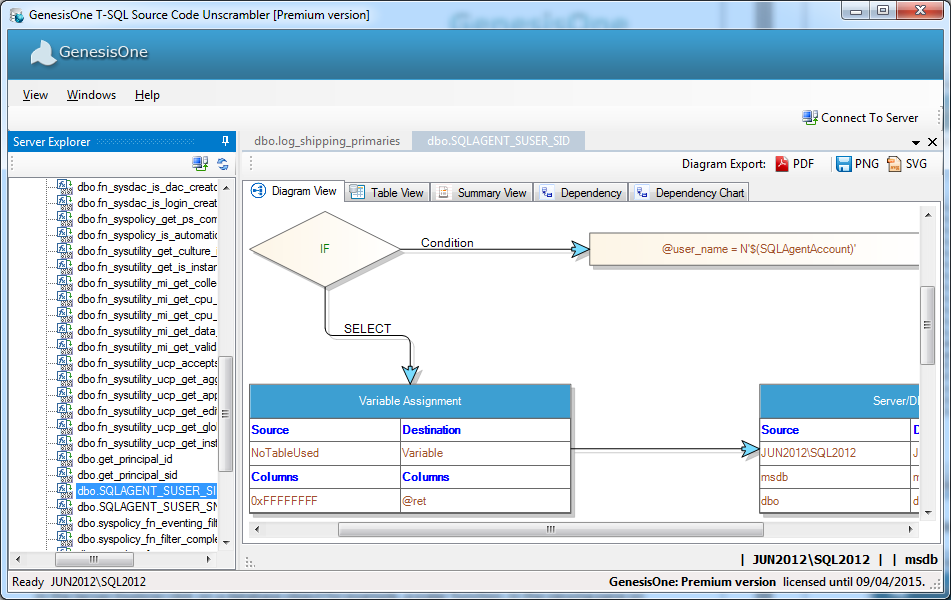This screenshot has height=600, width=951.
Task: Click the @ret cell
Action: (485, 501)
